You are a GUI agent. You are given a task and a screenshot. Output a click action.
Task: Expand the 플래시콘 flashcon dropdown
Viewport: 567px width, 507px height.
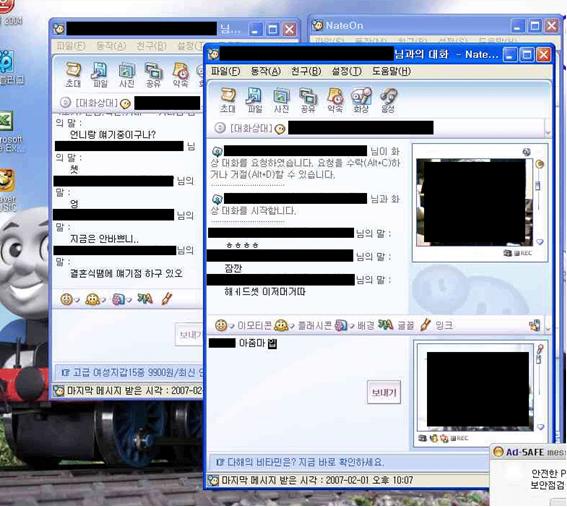[291, 326]
